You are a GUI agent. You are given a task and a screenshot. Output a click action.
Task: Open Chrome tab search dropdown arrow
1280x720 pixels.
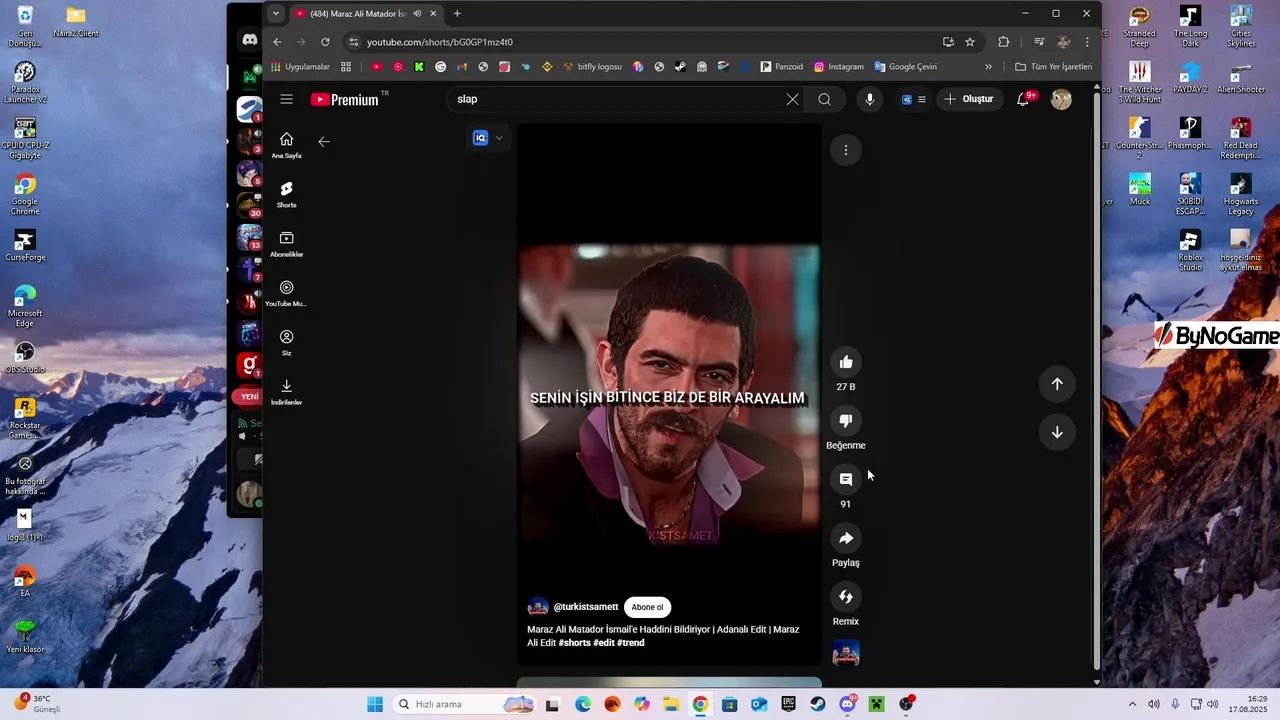pyautogui.click(x=276, y=13)
